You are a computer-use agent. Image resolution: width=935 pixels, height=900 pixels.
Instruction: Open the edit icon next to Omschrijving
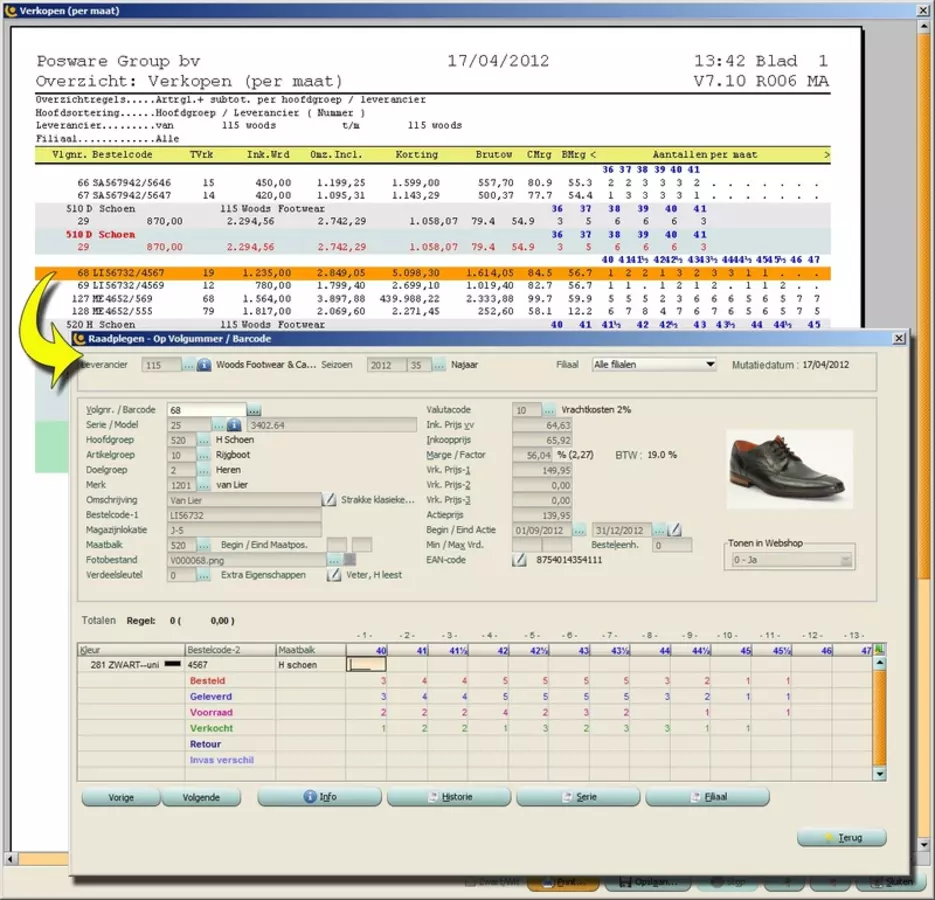(330, 500)
